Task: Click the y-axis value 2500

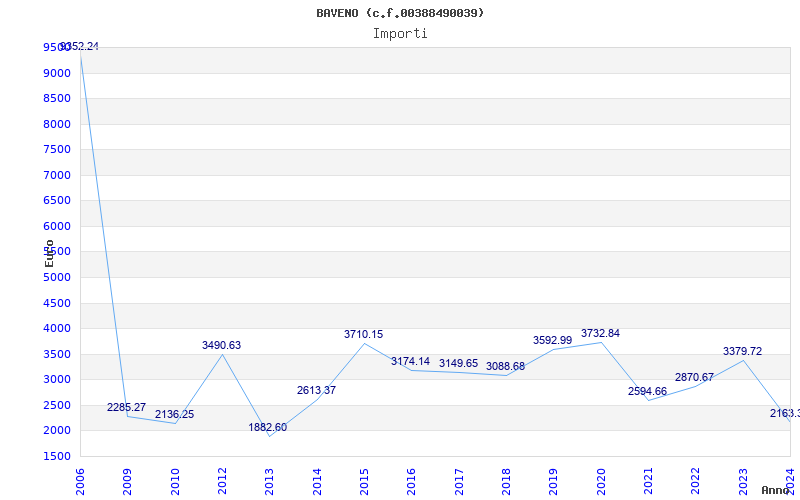Action: pos(57,406)
